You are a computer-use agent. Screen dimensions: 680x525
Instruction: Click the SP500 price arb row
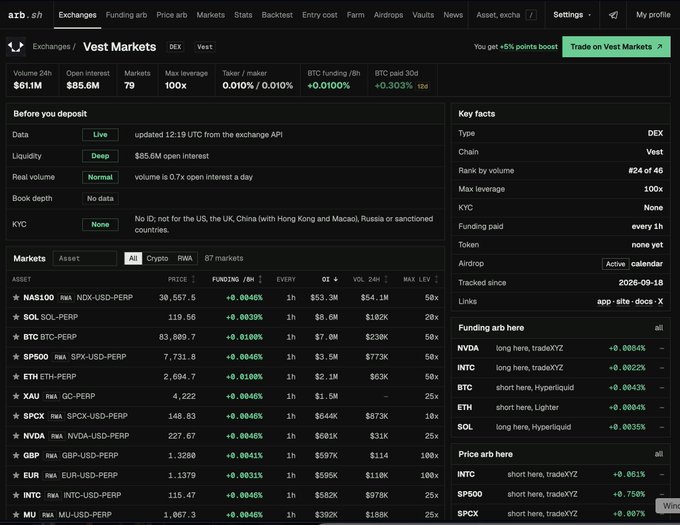(x=560, y=494)
